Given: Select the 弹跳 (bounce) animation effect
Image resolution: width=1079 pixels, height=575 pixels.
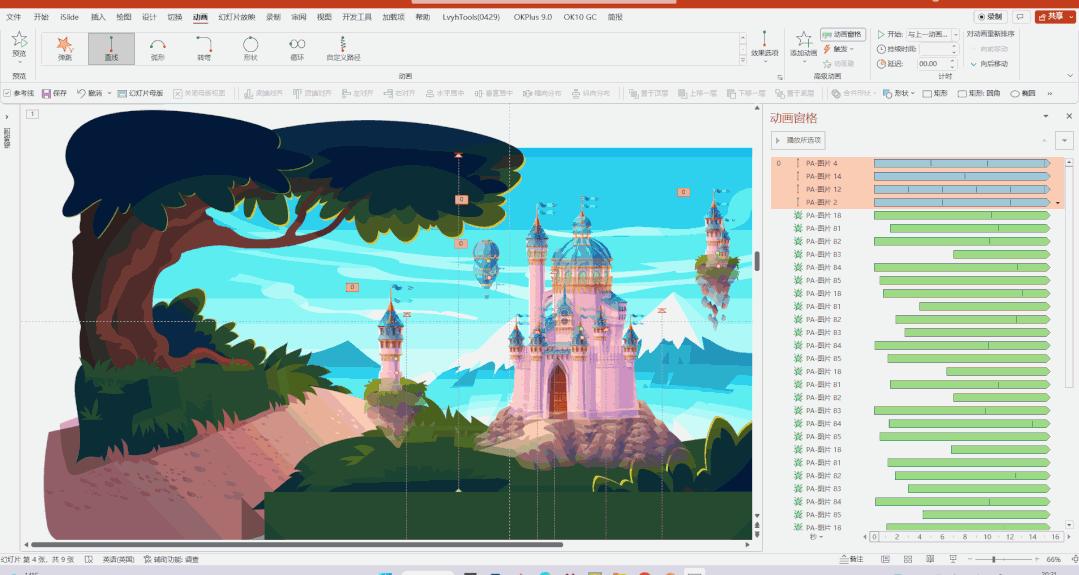Looking at the screenshot, I should 65,48.
